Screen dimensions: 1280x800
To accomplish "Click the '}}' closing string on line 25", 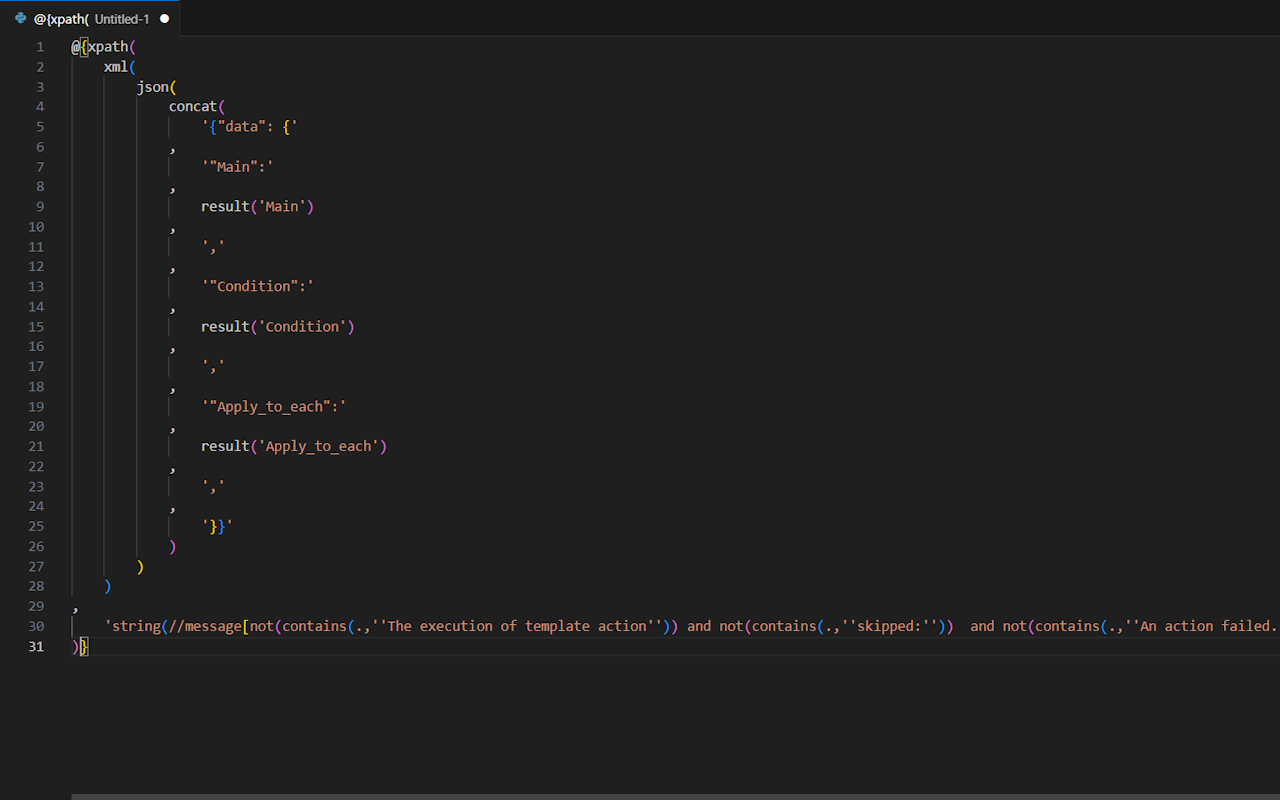I will click(217, 527).
